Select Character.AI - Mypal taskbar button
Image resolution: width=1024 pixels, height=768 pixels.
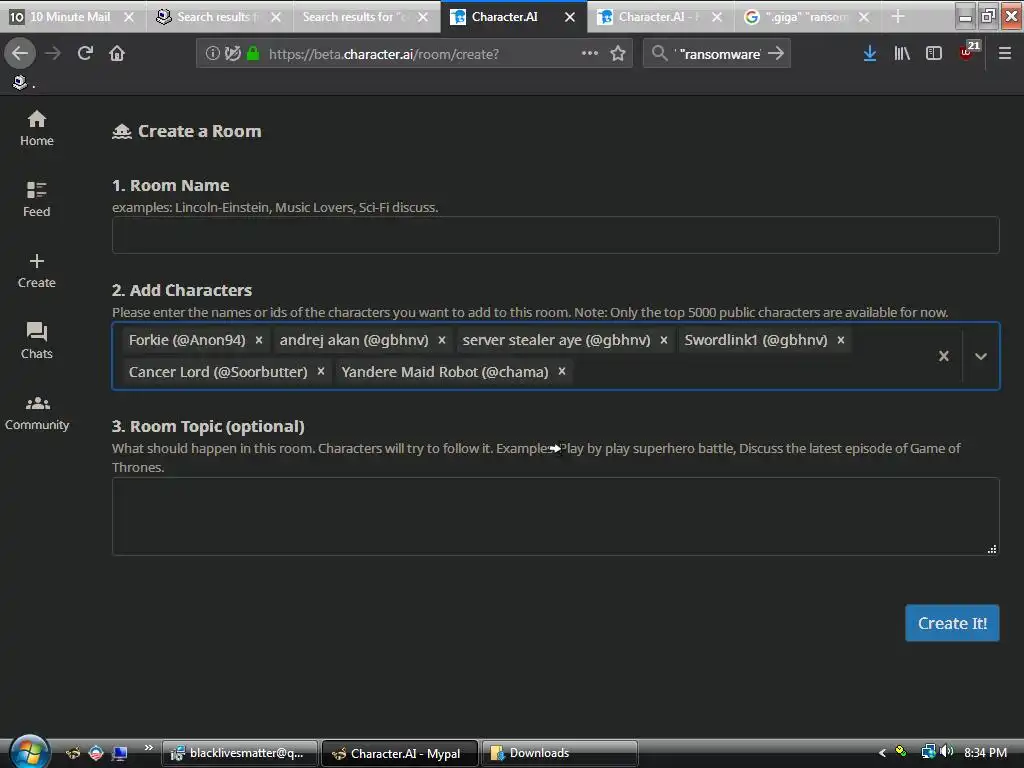(x=399, y=753)
